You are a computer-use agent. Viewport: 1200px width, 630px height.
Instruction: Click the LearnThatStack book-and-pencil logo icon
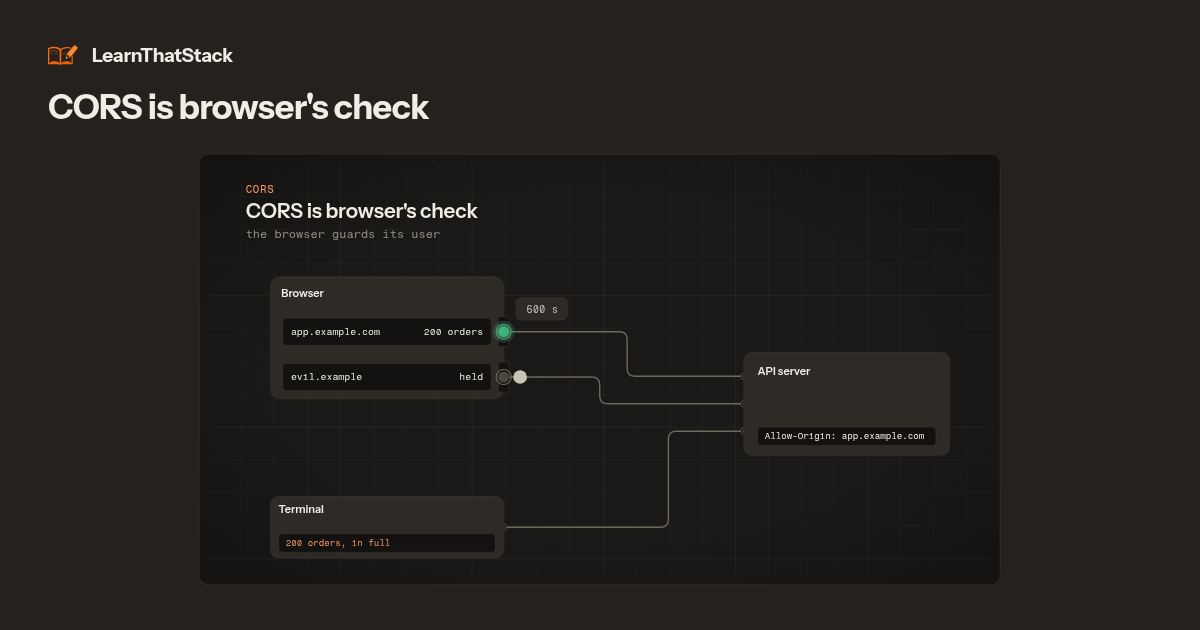click(62, 55)
